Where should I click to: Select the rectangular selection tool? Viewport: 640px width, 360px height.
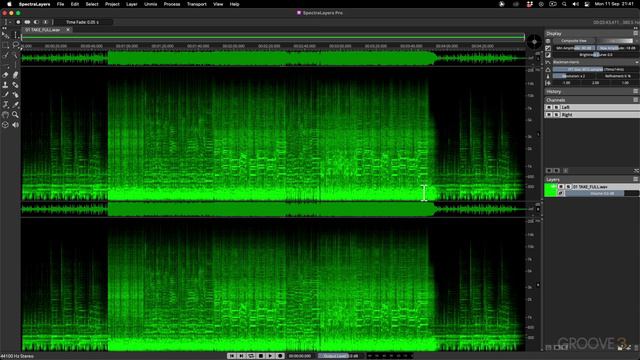(x=5, y=45)
